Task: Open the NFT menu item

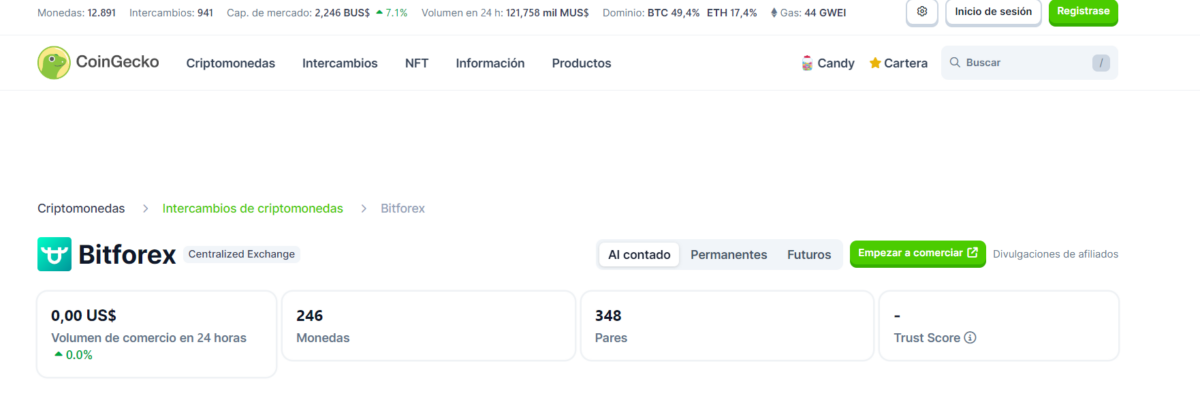Action: [x=416, y=63]
